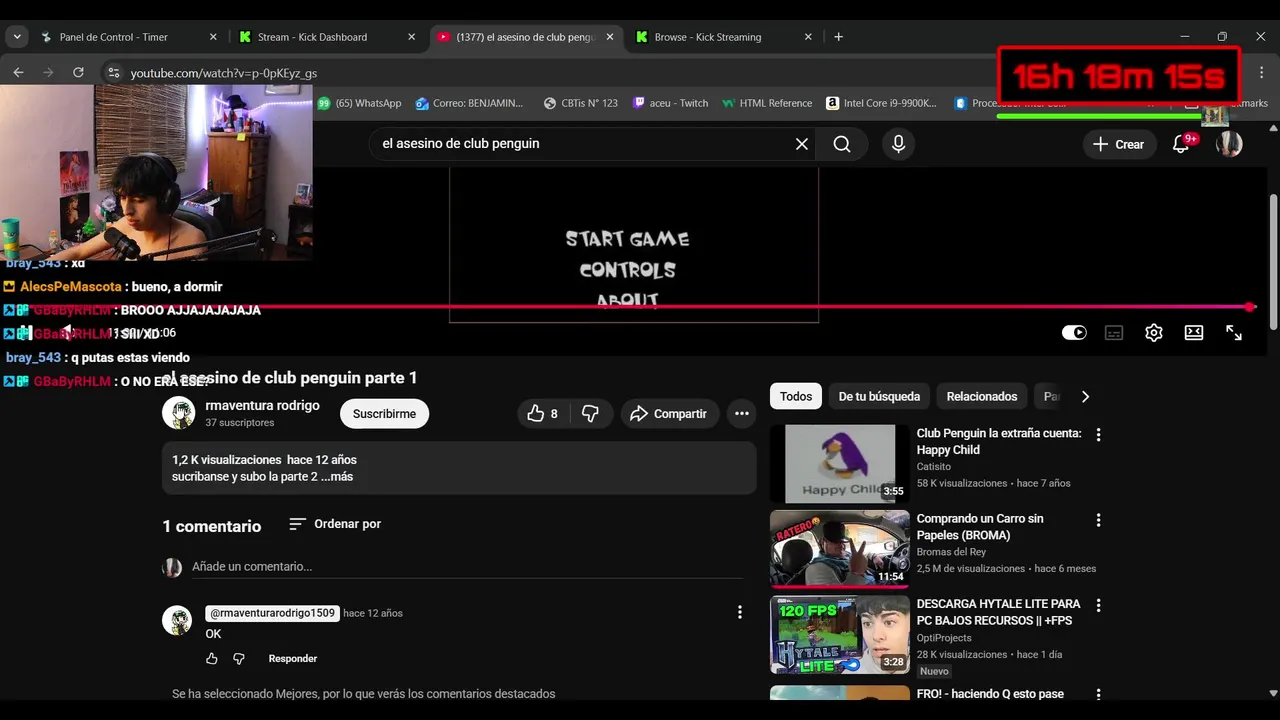Open the YouTube account avatar menu

tap(1229, 144)
